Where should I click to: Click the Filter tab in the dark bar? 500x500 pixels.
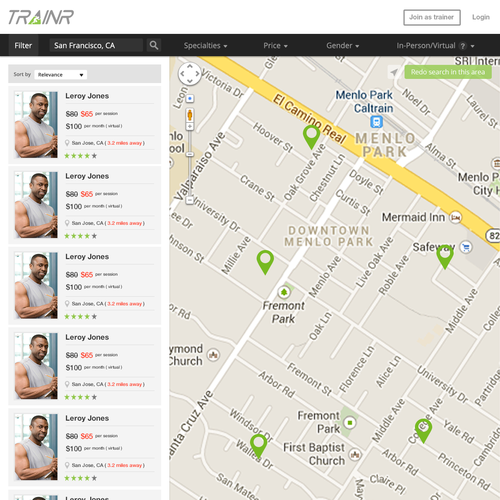click(x=23, y=45)
